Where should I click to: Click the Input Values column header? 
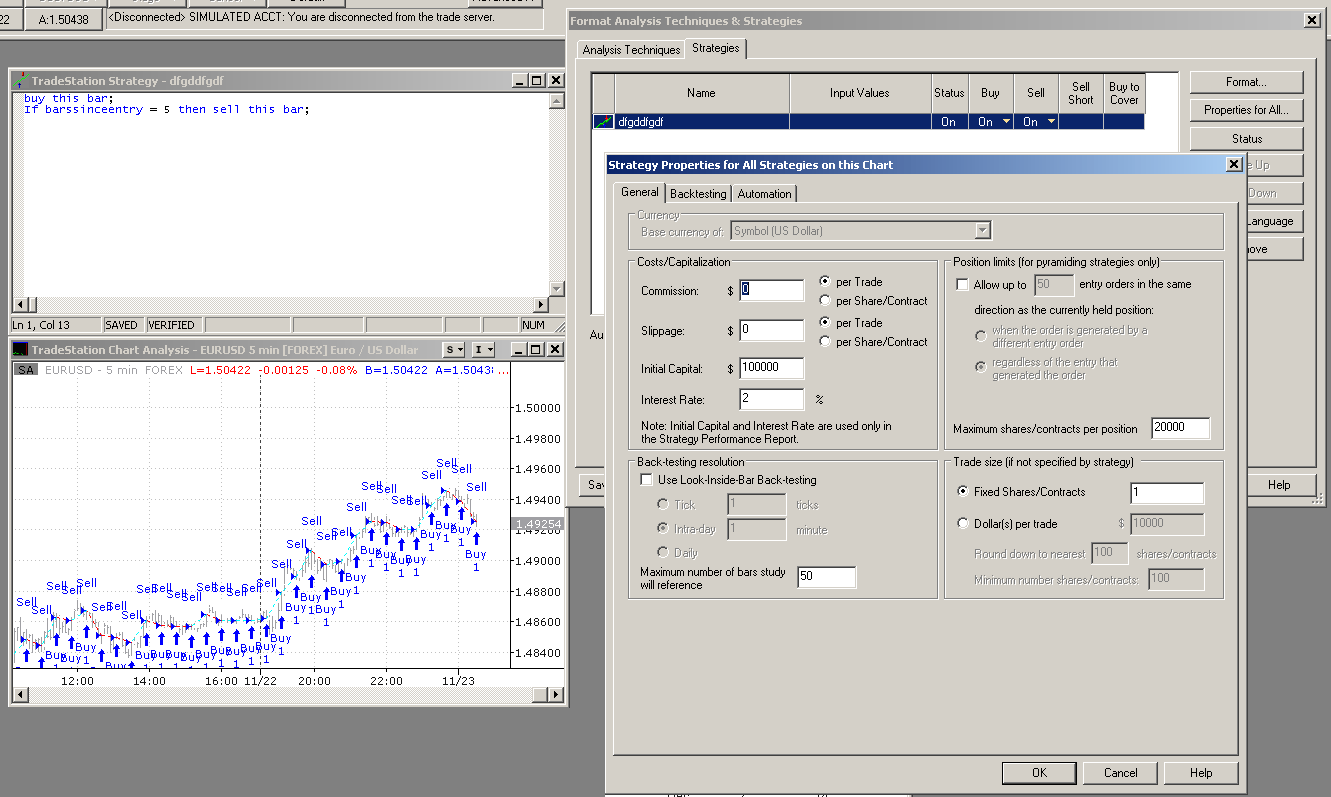point(860,93)
